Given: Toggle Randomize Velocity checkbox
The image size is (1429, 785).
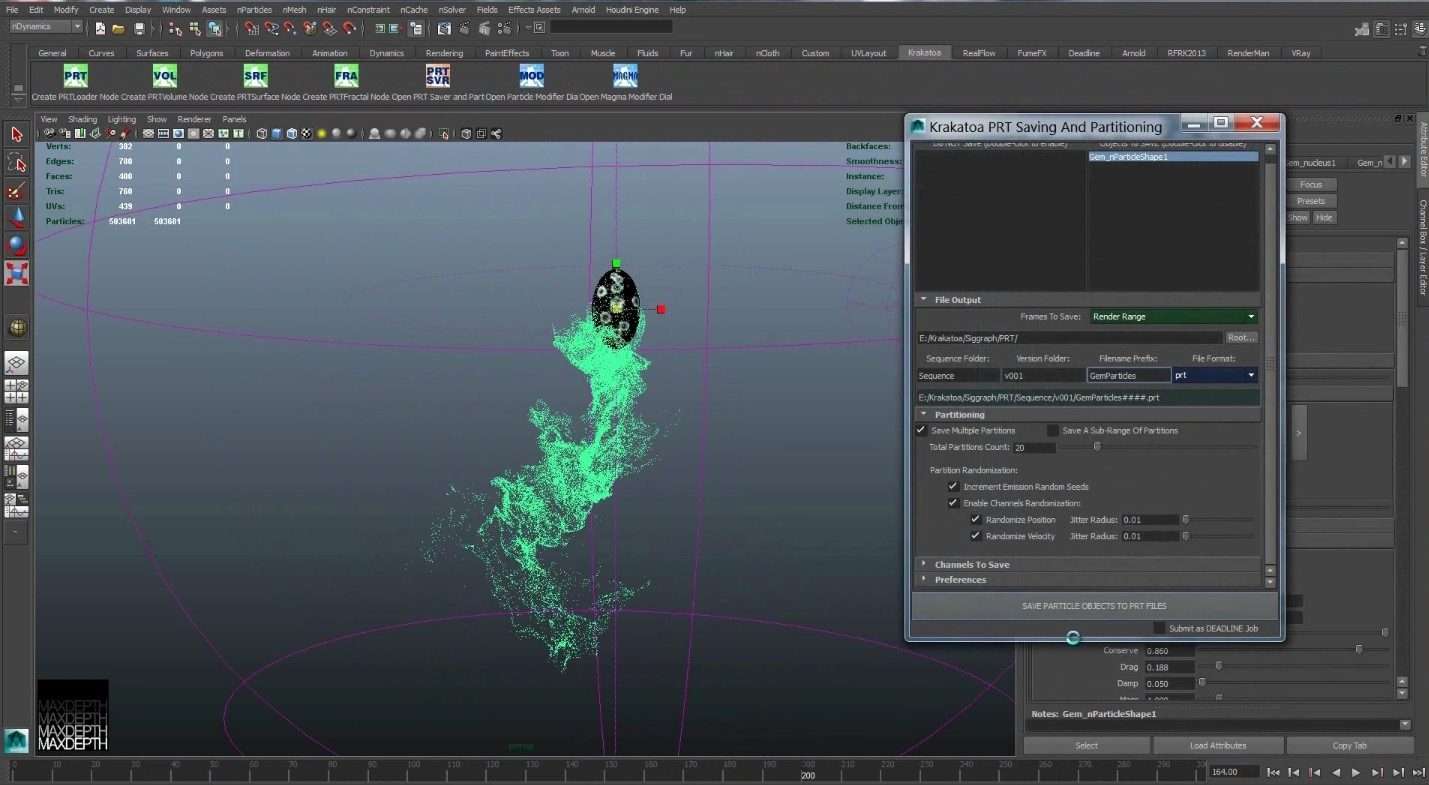Looking at the screenshot, I should (x=975, y=536).
